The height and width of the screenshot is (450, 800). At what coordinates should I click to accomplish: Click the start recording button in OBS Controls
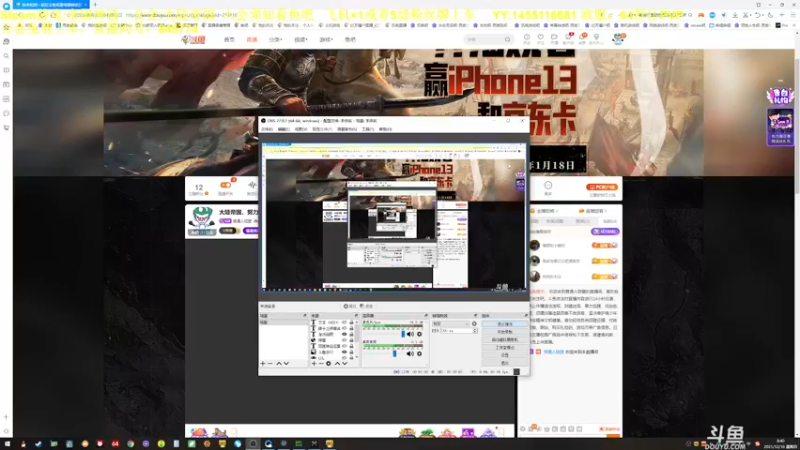tap(505, 332)
